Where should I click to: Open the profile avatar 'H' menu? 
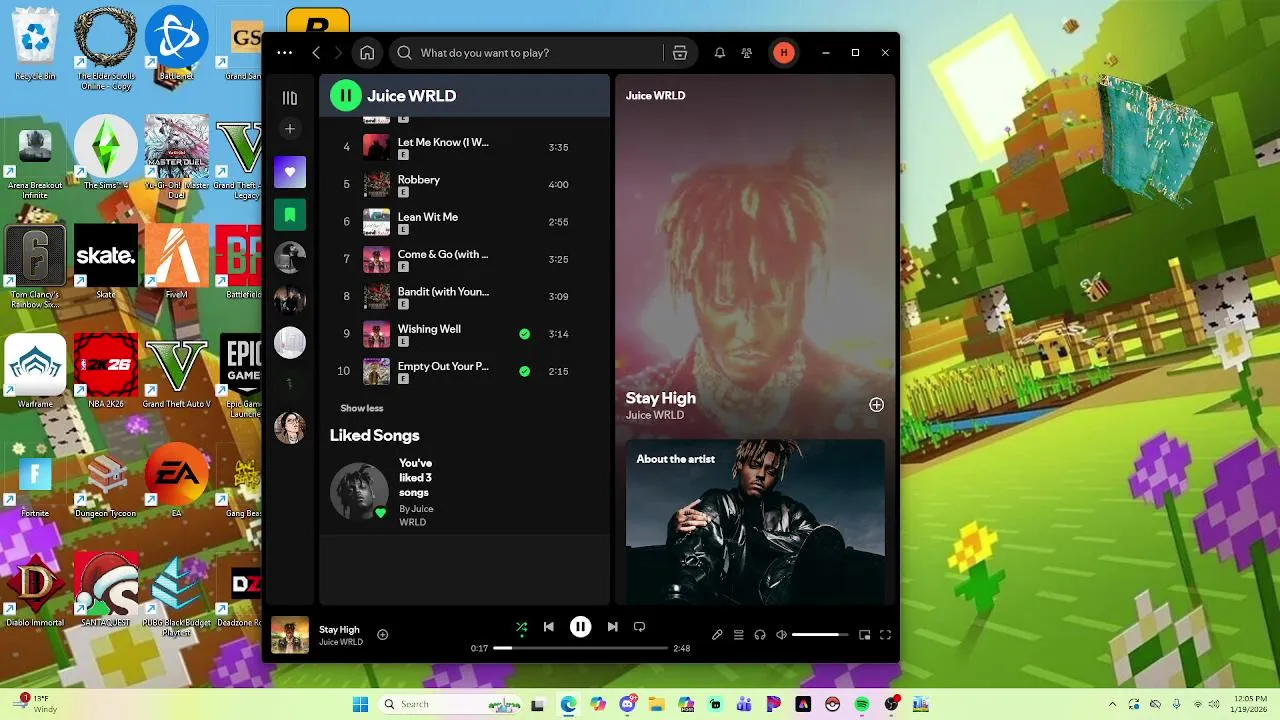(784, 53)
